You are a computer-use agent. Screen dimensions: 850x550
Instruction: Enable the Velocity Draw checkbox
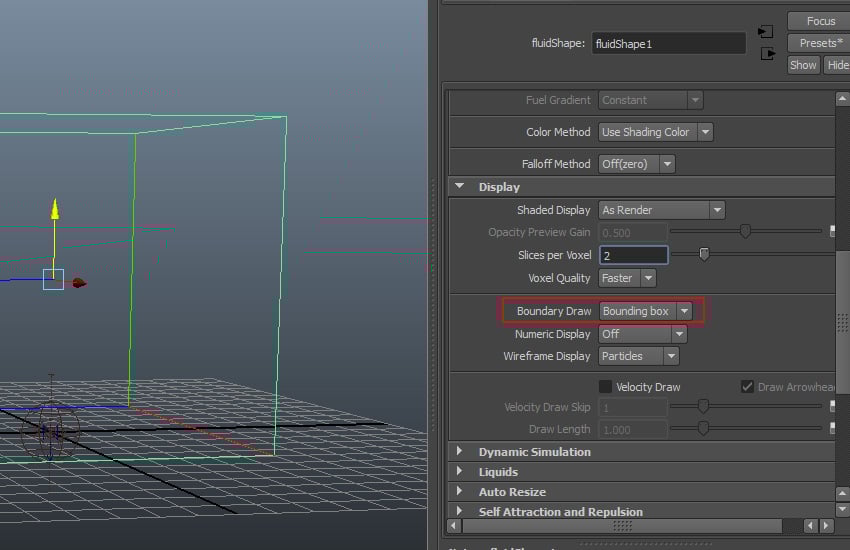tap(605, 387)
